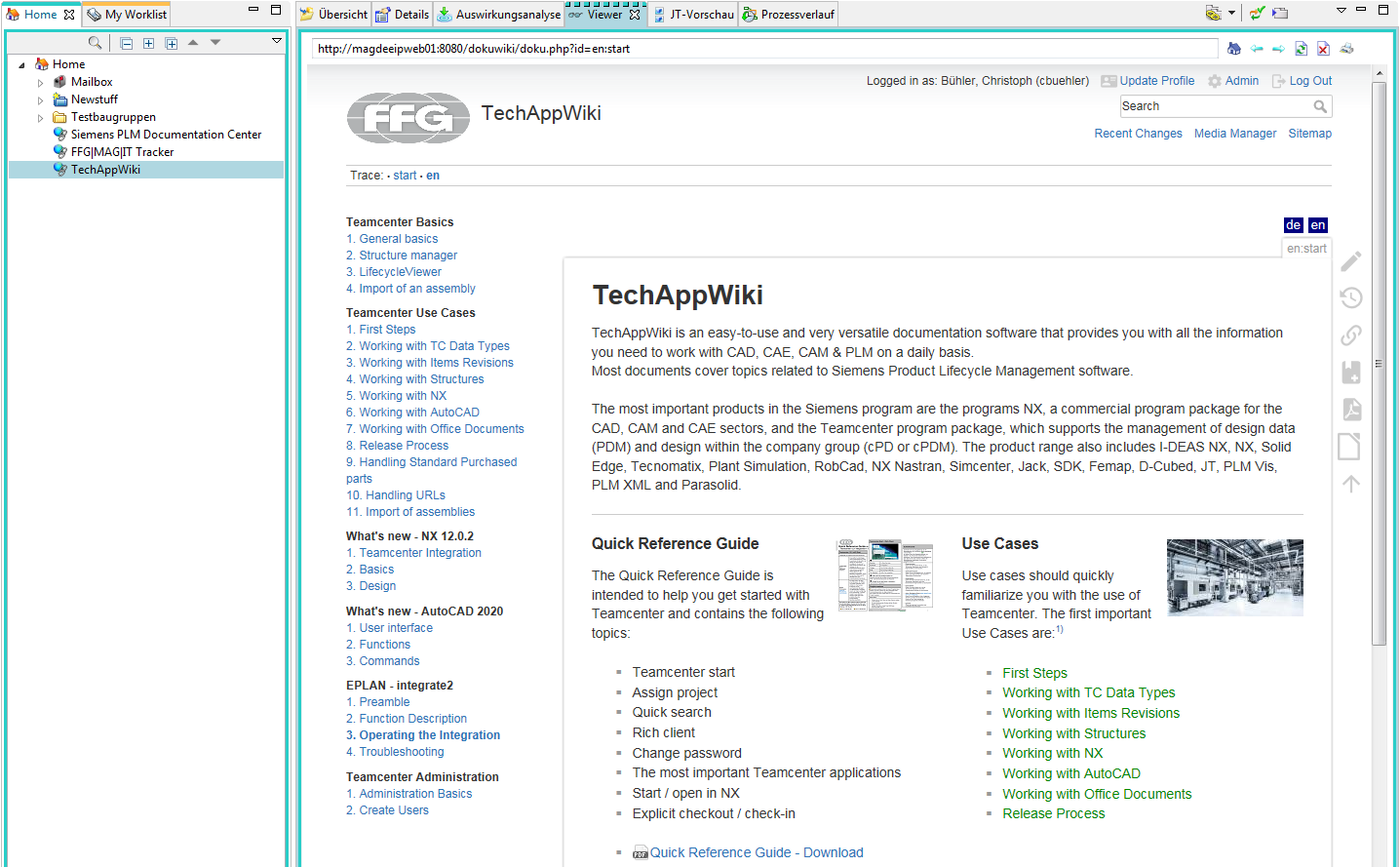Screen dimensions: 1400x867
Task: Click the browser home icon beside URL bar
Action: [x=1234, y=49]
